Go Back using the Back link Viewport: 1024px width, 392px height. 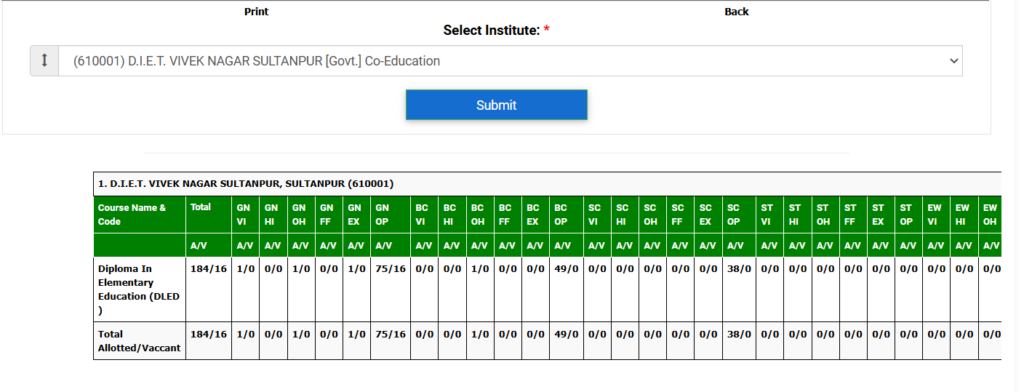pos(737,12)
